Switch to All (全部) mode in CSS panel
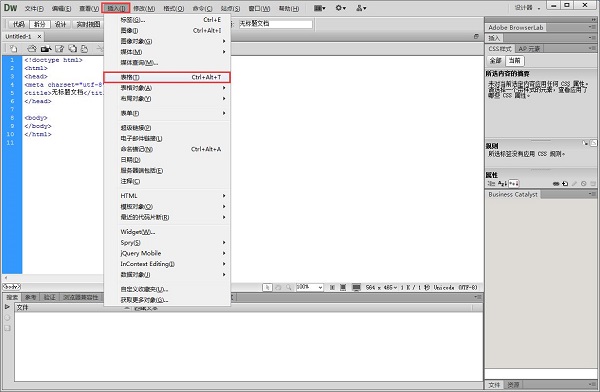The image size is (600, 392). point(495,60)
